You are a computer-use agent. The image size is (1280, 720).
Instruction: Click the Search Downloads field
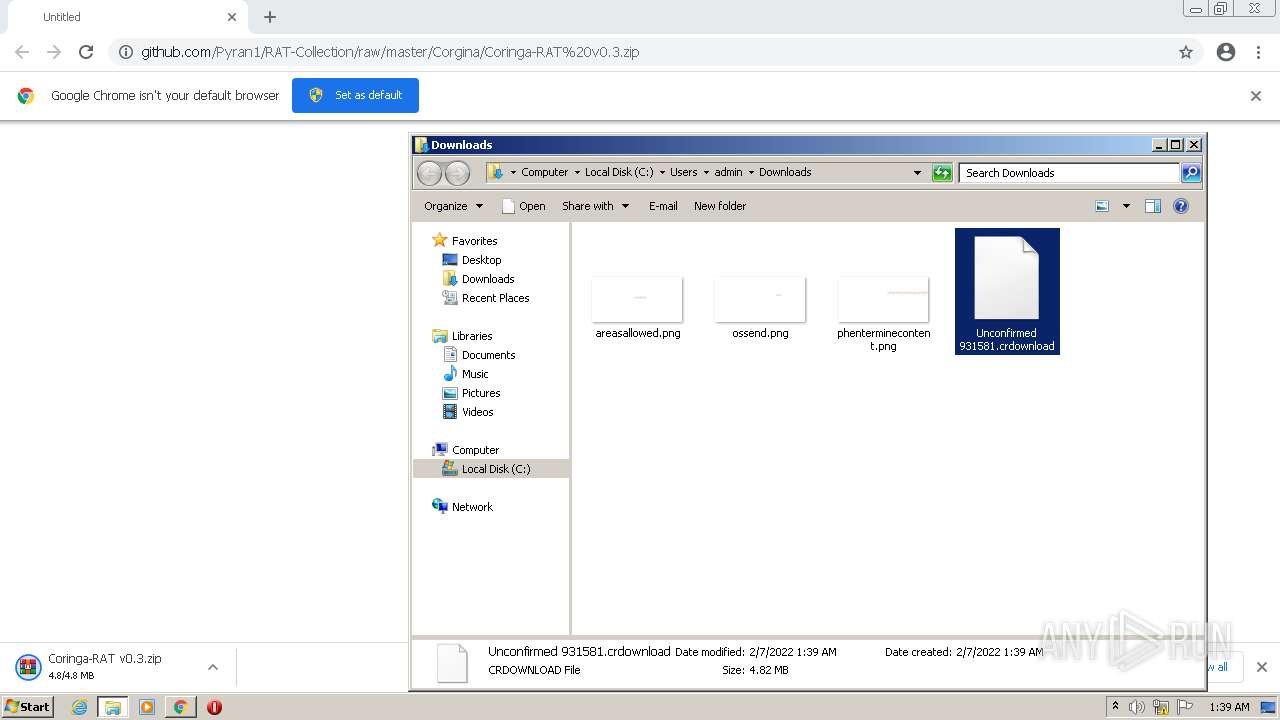(1068, 173)
